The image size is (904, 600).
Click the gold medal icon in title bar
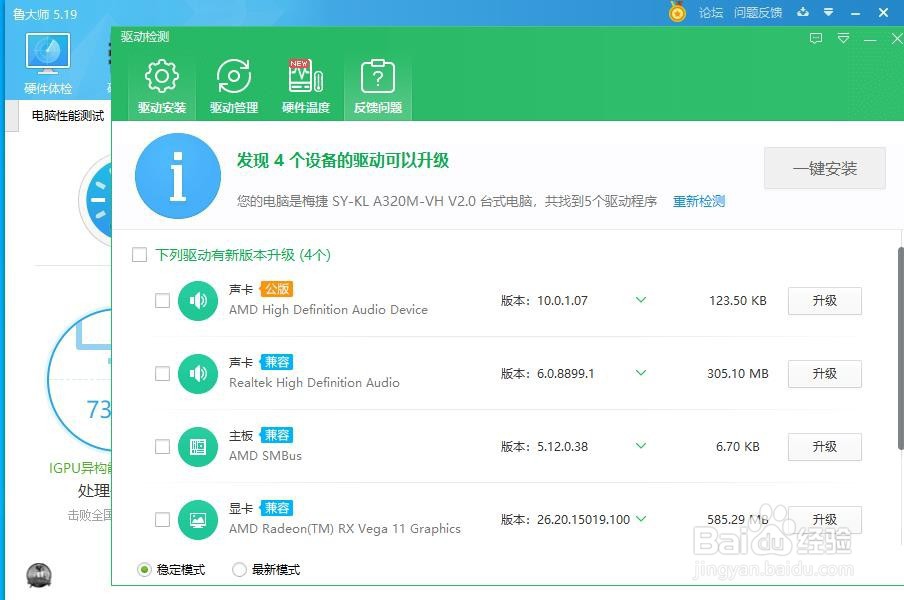(677, 12)
